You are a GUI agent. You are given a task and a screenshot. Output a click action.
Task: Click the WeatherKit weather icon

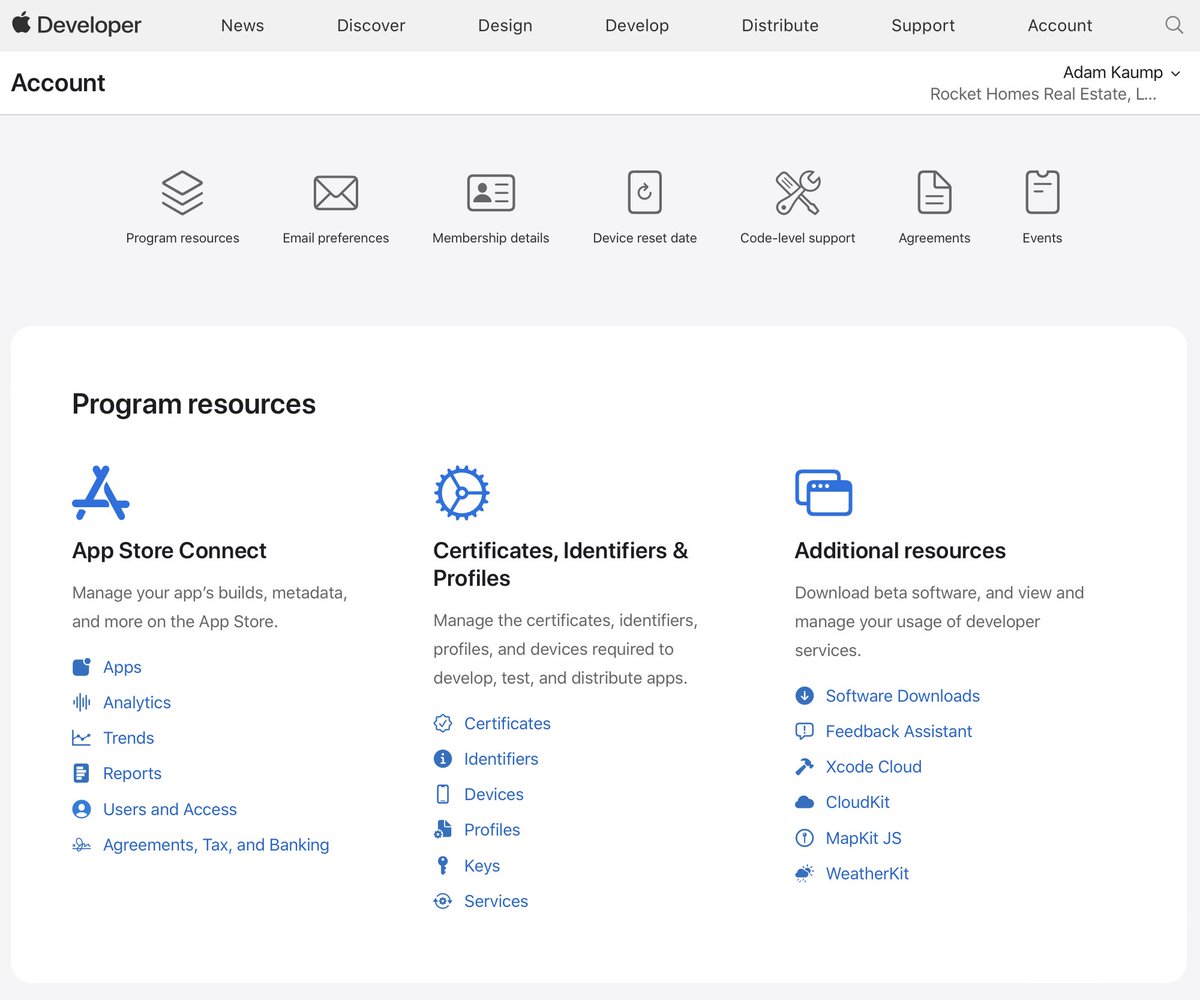(804, 874)
